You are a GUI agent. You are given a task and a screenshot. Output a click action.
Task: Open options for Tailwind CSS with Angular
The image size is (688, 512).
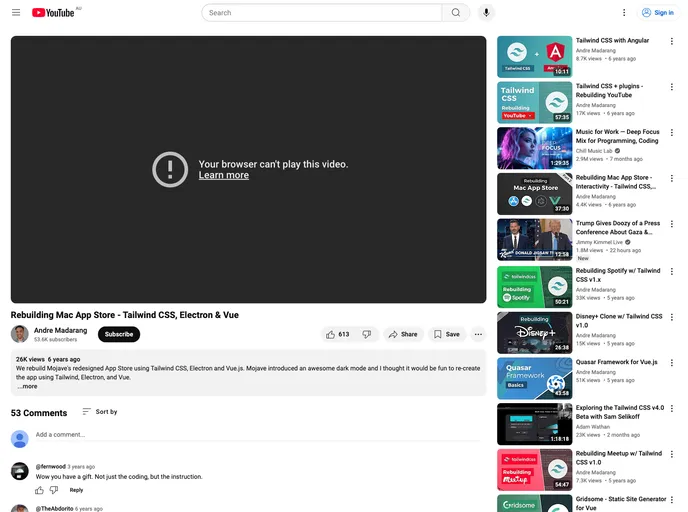[x=672, y=41]
